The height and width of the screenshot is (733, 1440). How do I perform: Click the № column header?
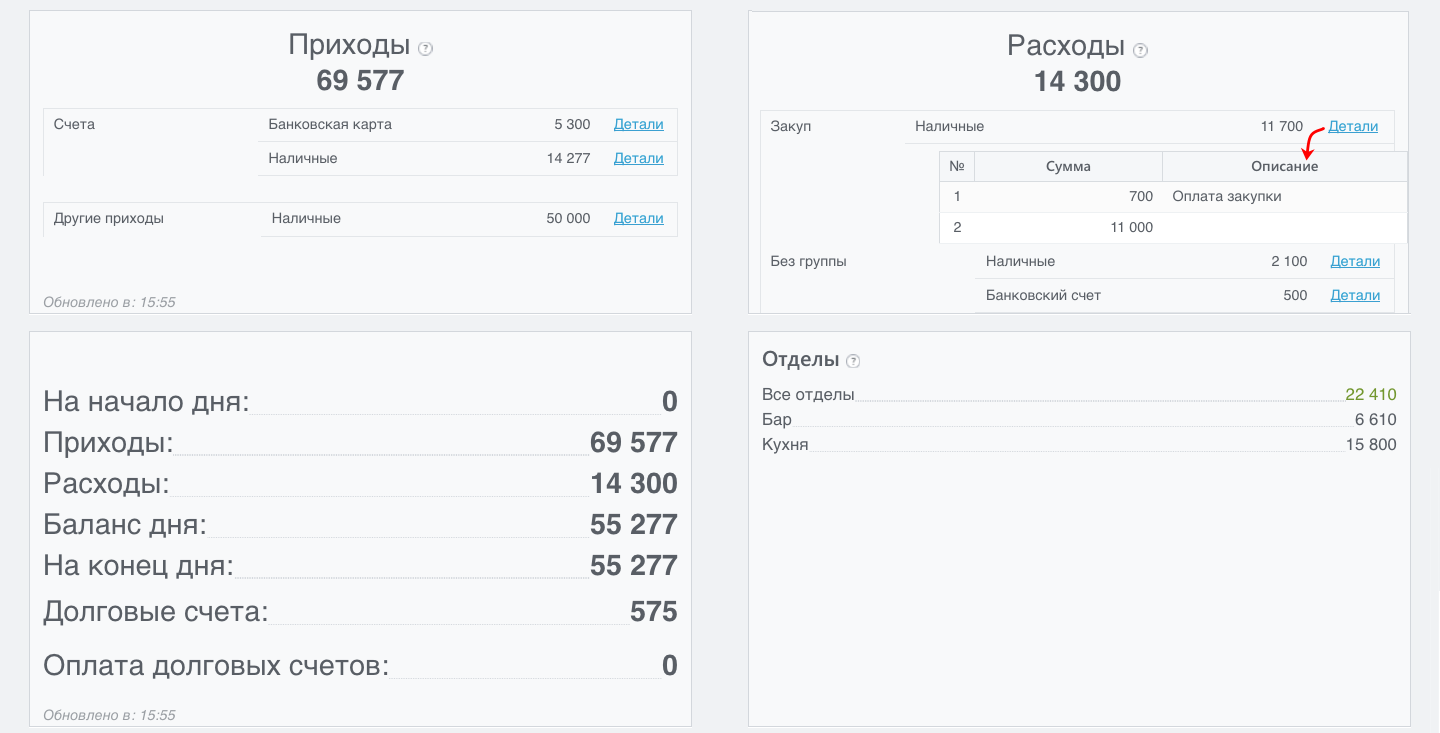[x=957, y=167]
